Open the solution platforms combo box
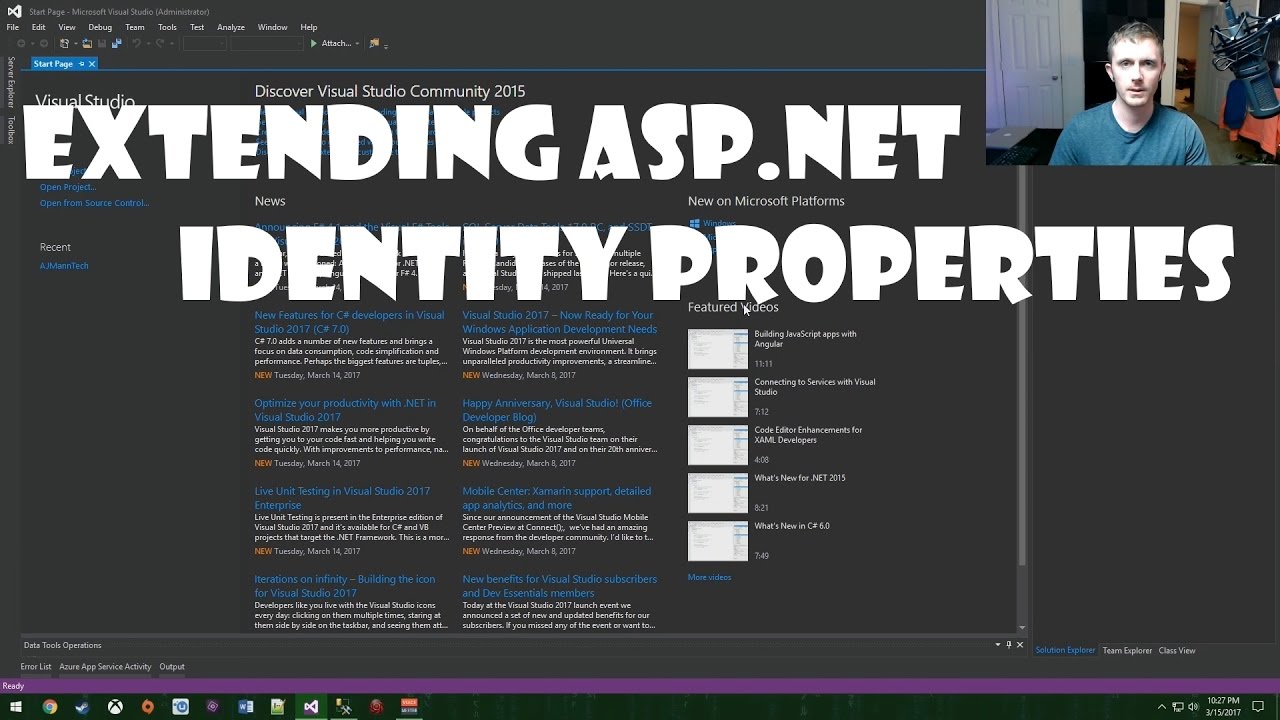Screen dimensions: 1280x720 coord(266,43)
